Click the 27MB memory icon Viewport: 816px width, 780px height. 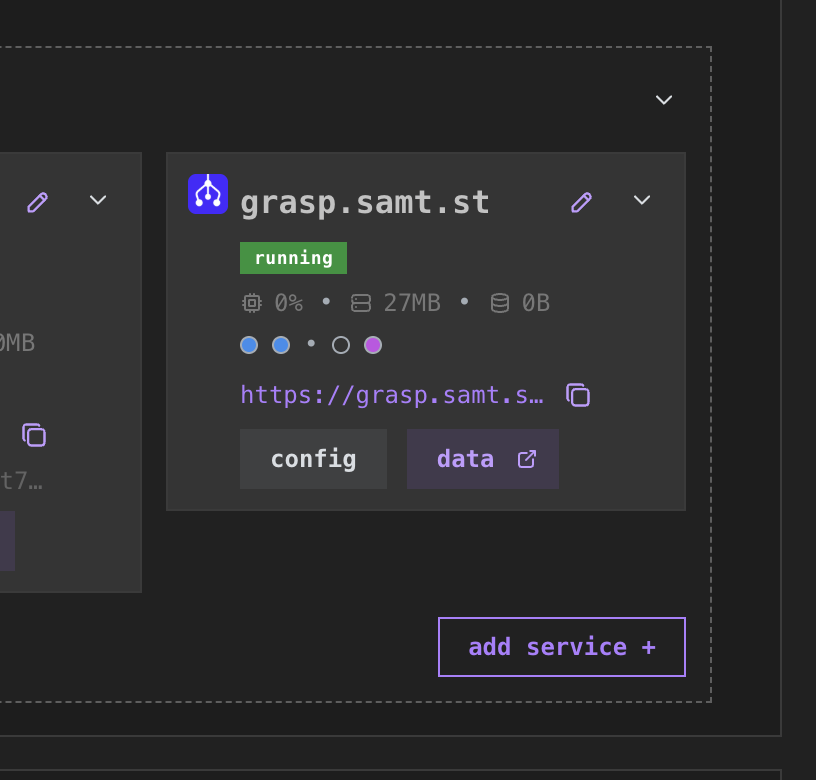point(361,303)
